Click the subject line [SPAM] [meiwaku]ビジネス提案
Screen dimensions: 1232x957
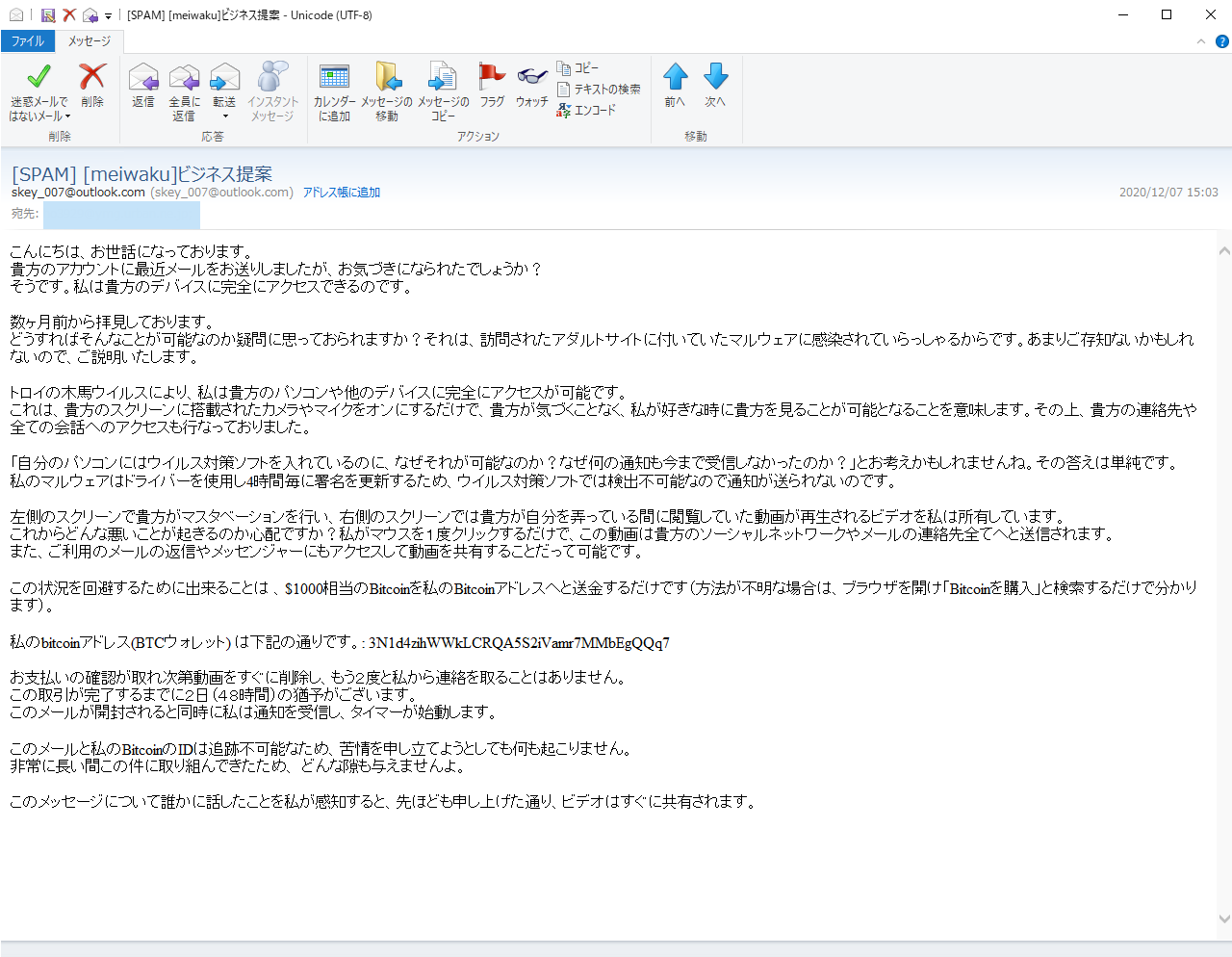(141, 174)
